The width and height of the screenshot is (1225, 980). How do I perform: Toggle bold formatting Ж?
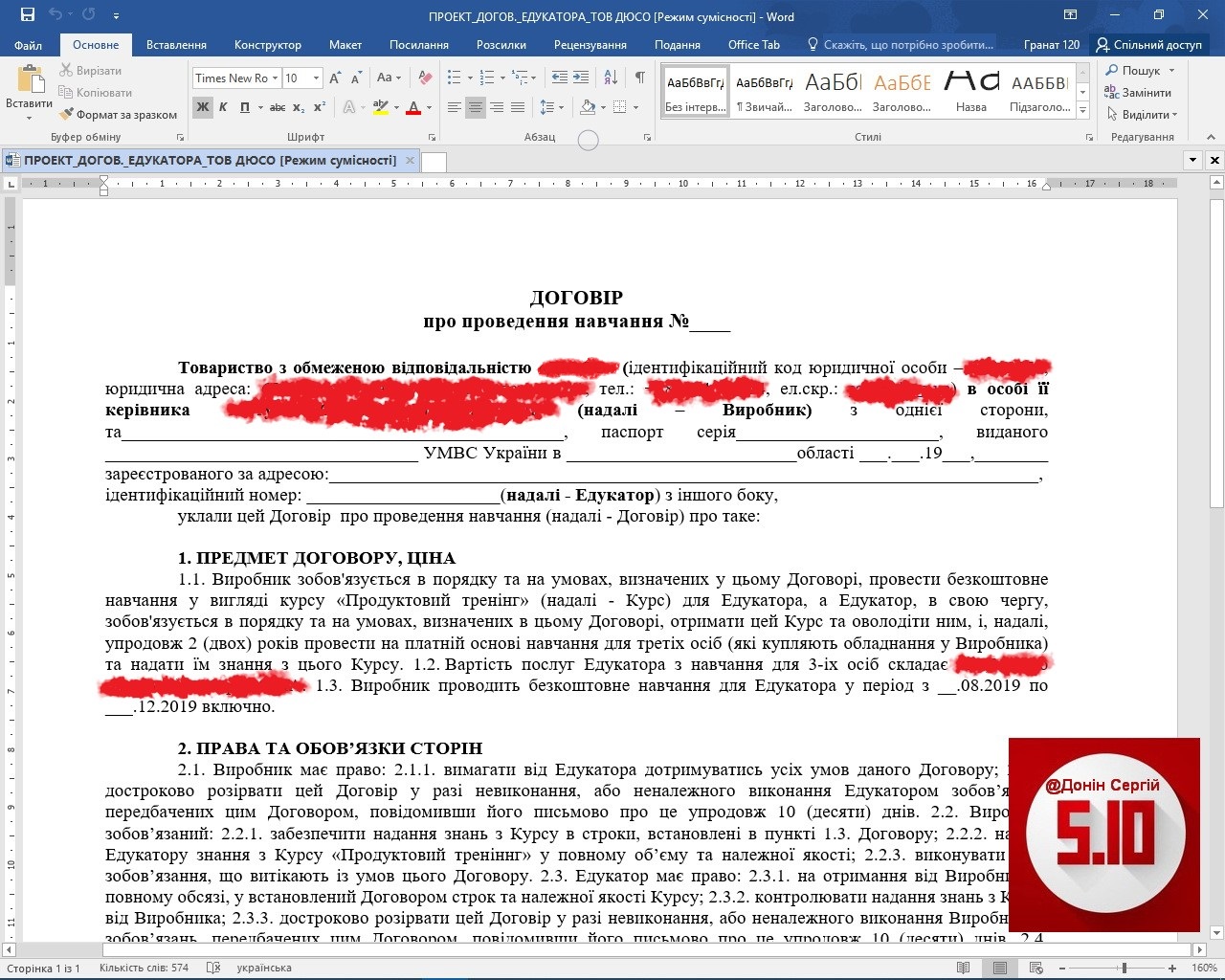[x=202, y=107]
